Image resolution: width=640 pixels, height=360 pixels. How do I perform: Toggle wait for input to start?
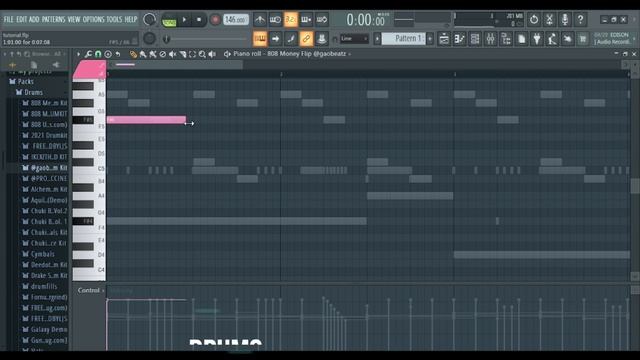click(275, 20)
